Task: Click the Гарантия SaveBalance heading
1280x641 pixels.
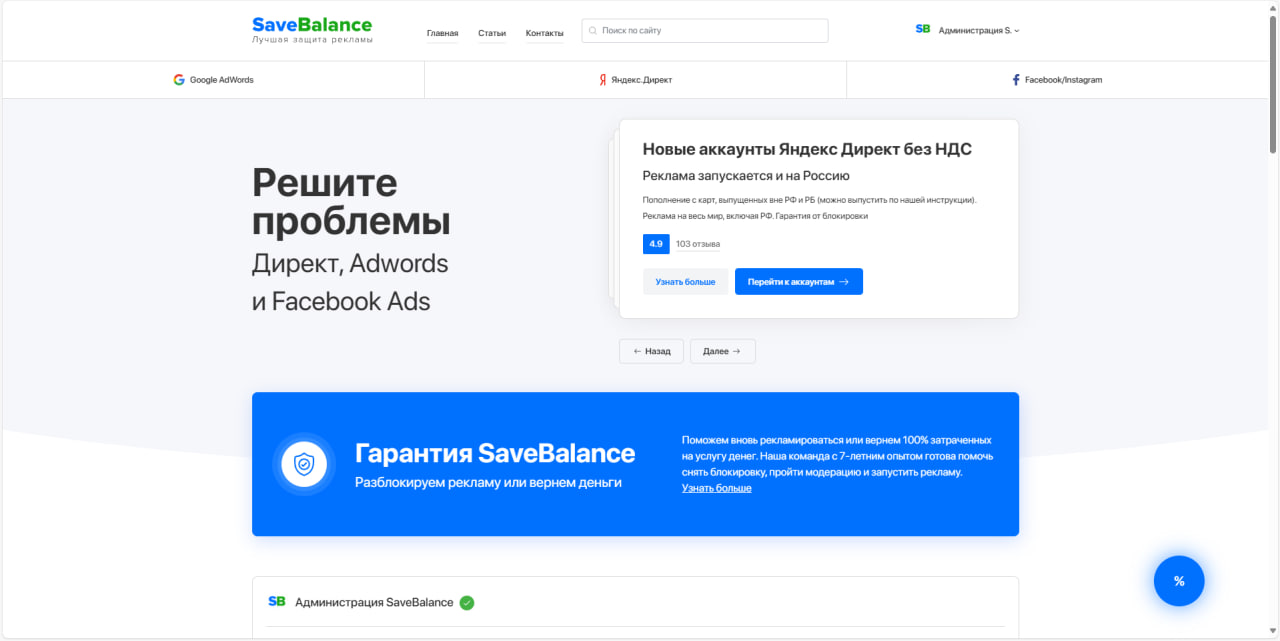Action: tap(495, 453)
